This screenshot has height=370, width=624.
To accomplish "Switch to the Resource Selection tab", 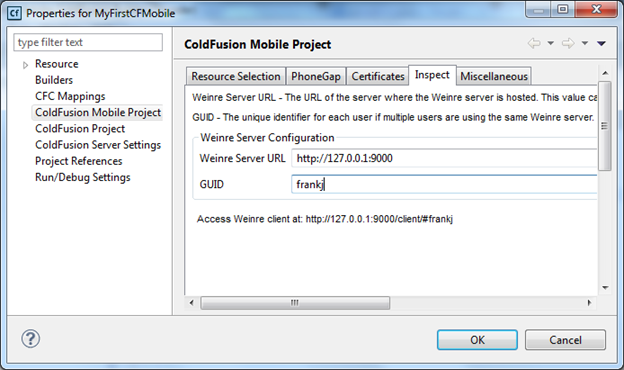I will click(236, 76).
